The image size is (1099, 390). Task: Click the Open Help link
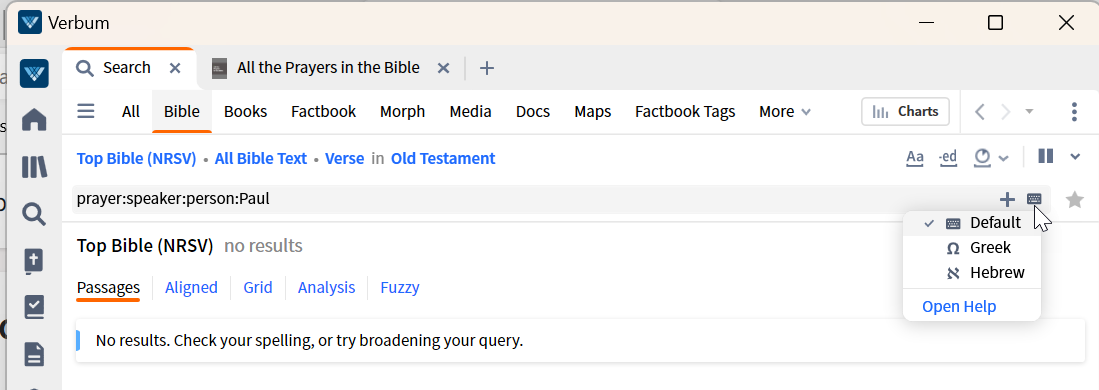[959, 307]
